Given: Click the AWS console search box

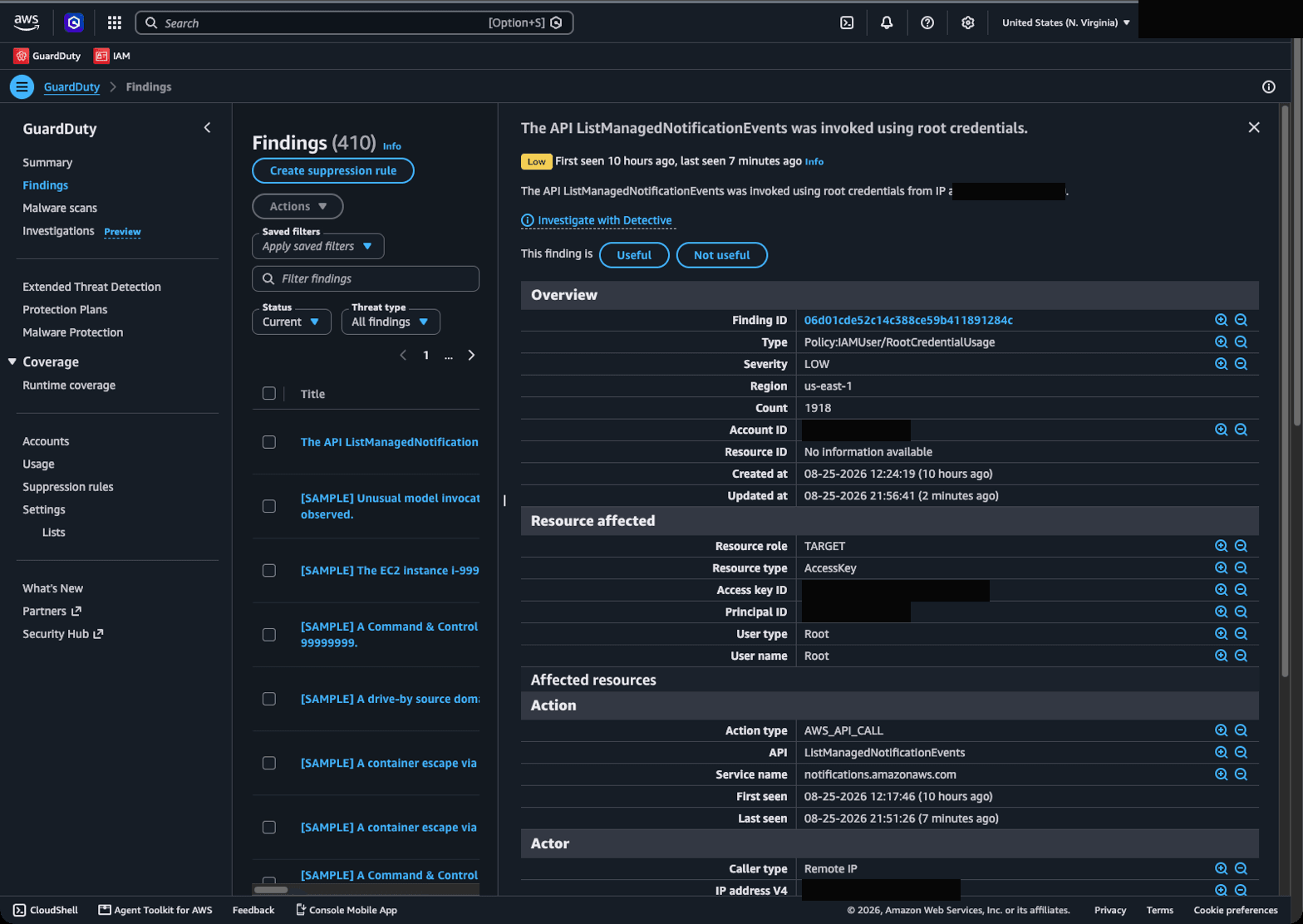Looking at the screenshot, I should pyautogui.click(x=354, y=22).
